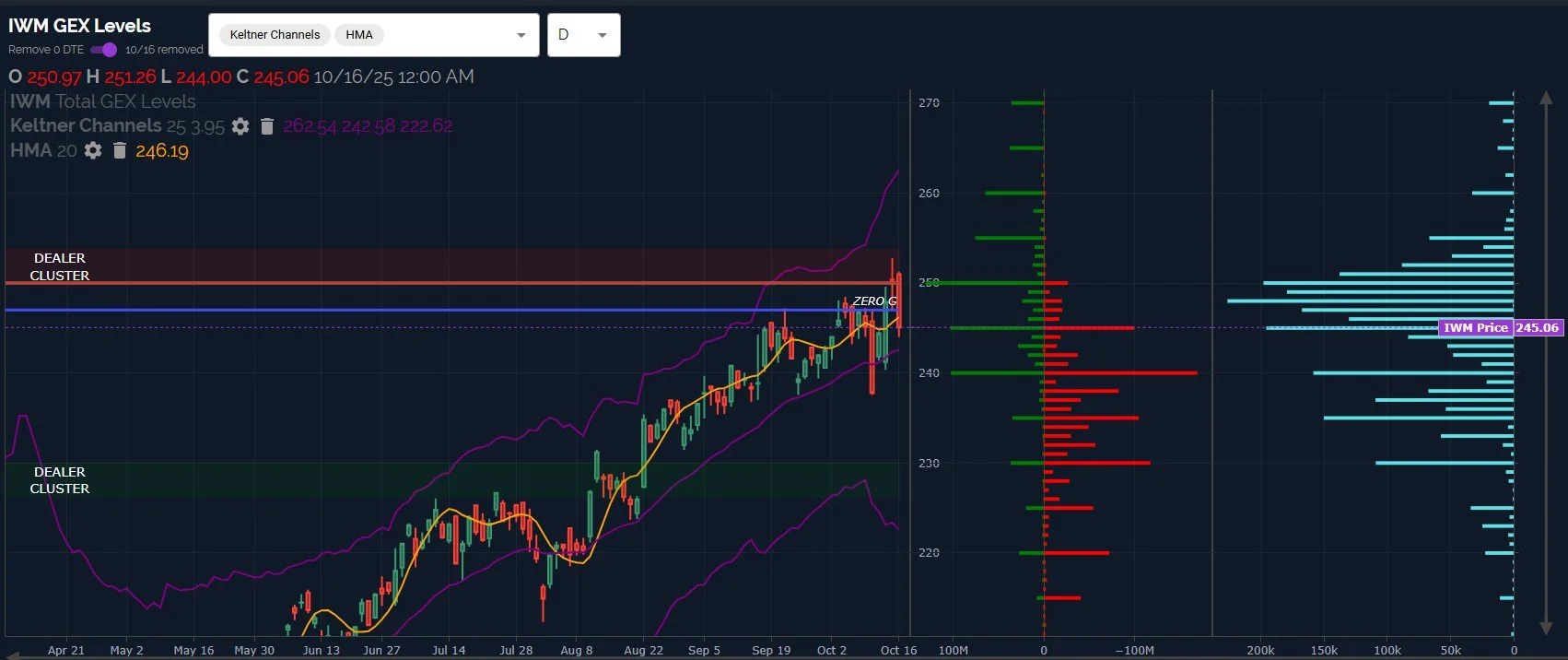Open the D timeframe dropdown
The image size is (1568, 660).
tap(583, 35)
